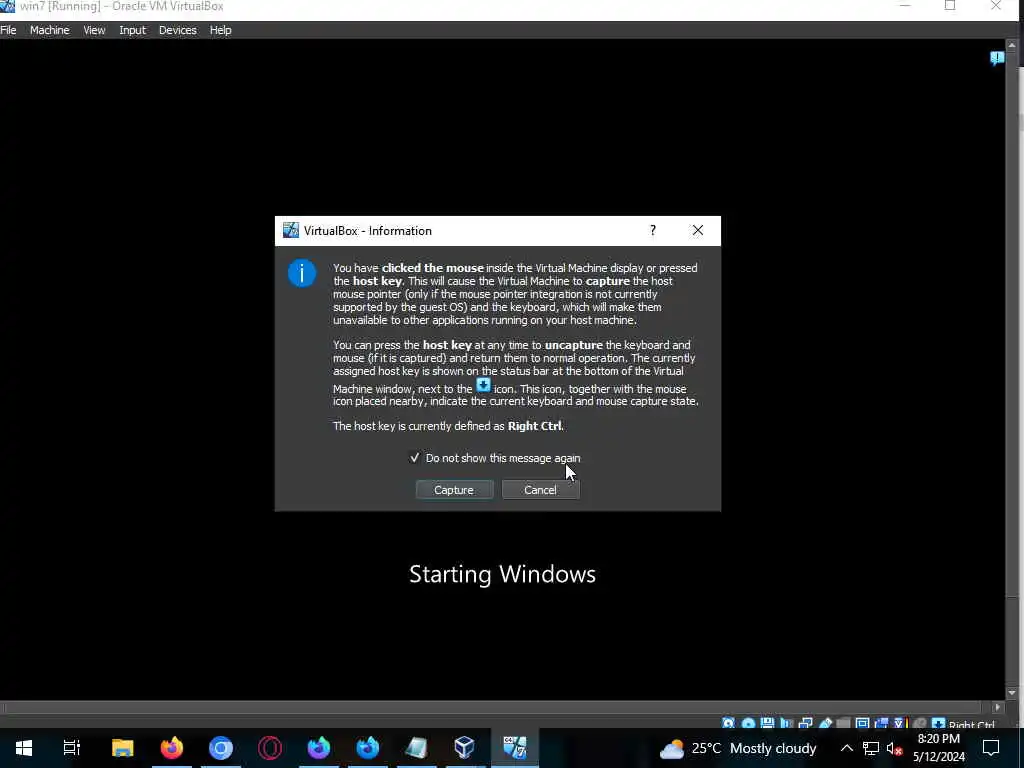The width and height of the screenshot is (1024, 768).
Task: Uncheck 'Do not show this message again'
Action: (415, 458)
